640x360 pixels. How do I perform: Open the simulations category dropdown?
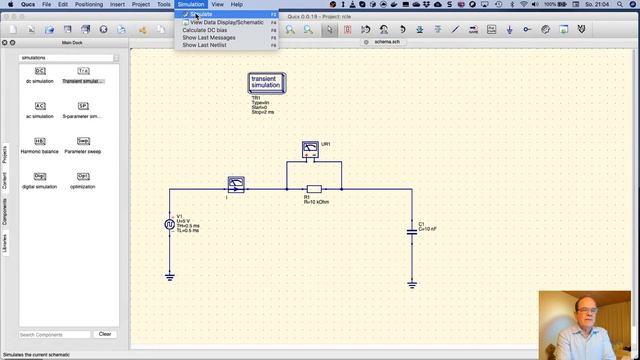tap(69, 58)
